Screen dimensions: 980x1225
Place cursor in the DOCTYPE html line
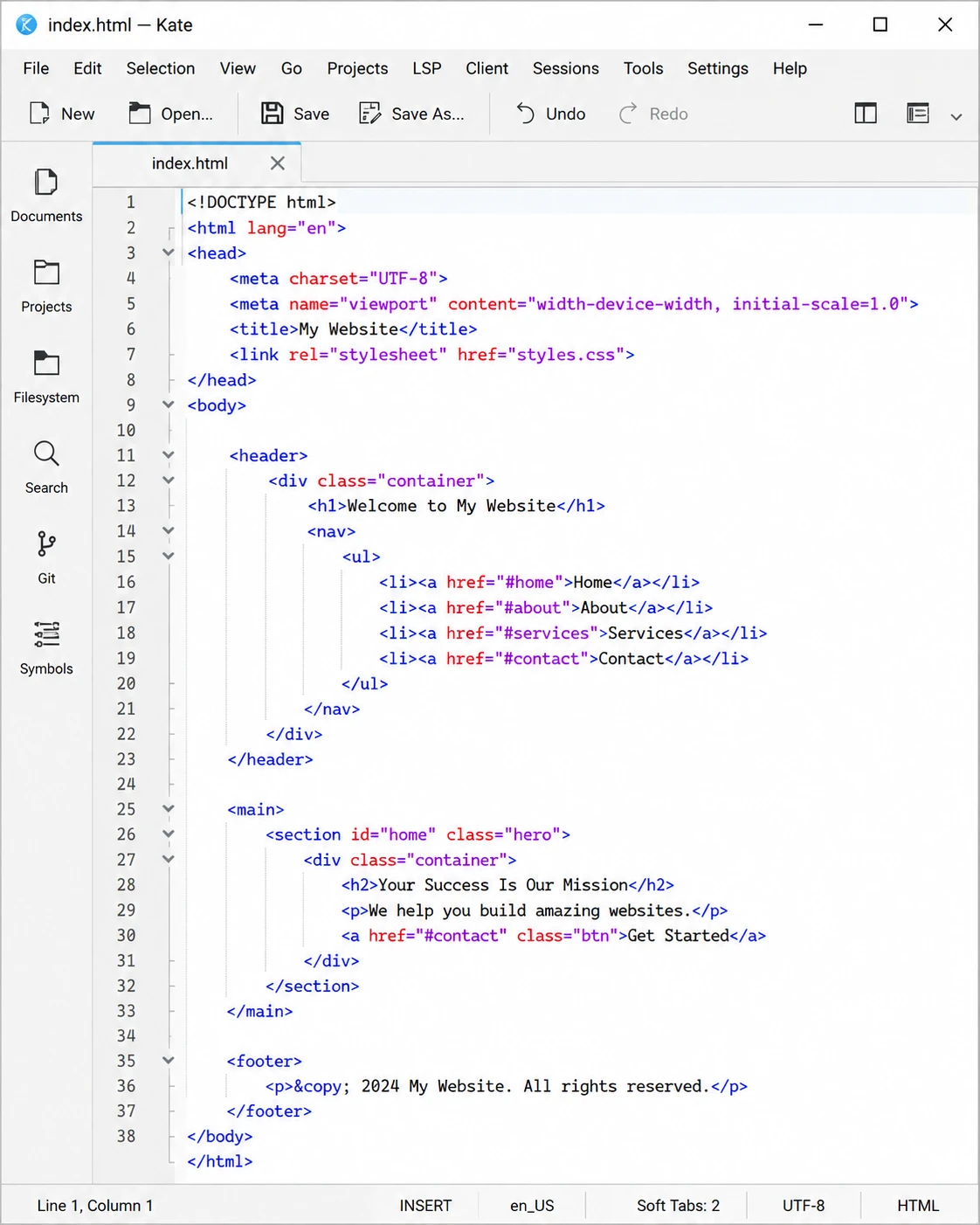(261, 202)
